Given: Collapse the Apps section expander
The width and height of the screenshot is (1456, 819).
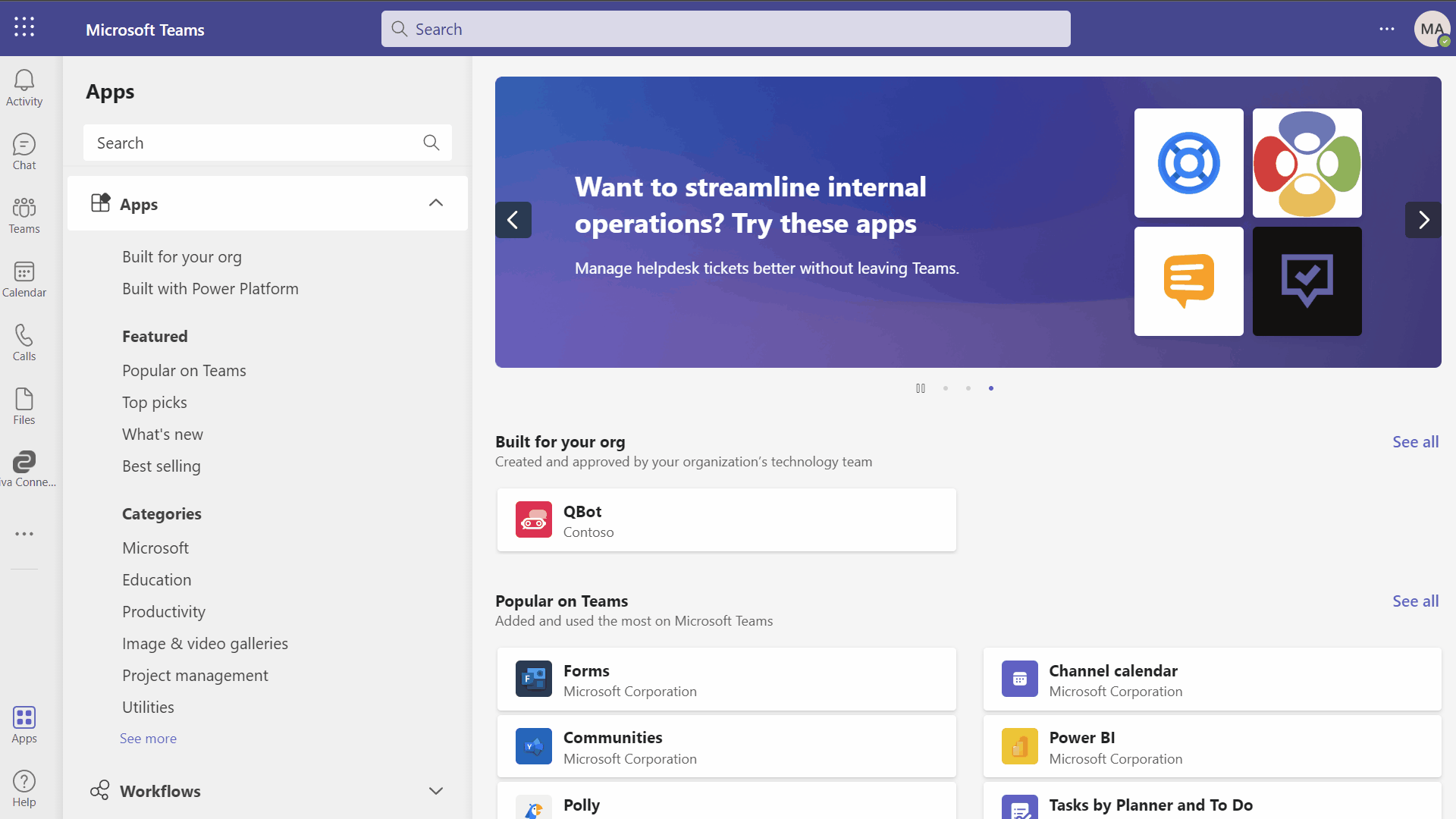Looking at the screenshot, I should (x=435, y=203).
